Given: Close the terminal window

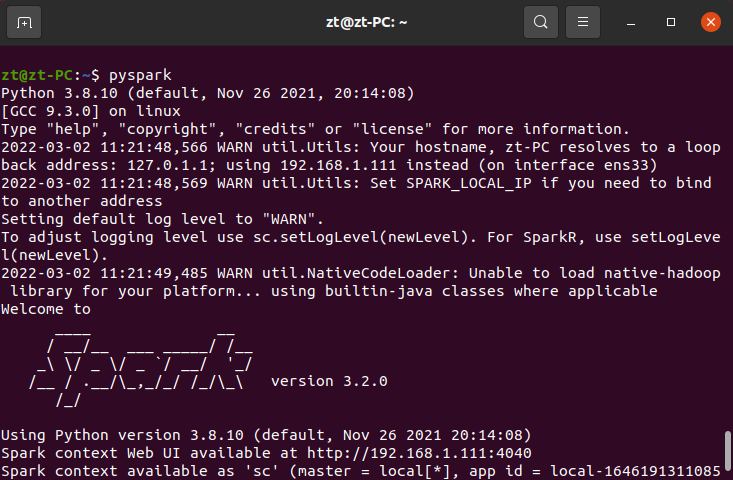Looking at the screenshot, I should tap(711, 22).
